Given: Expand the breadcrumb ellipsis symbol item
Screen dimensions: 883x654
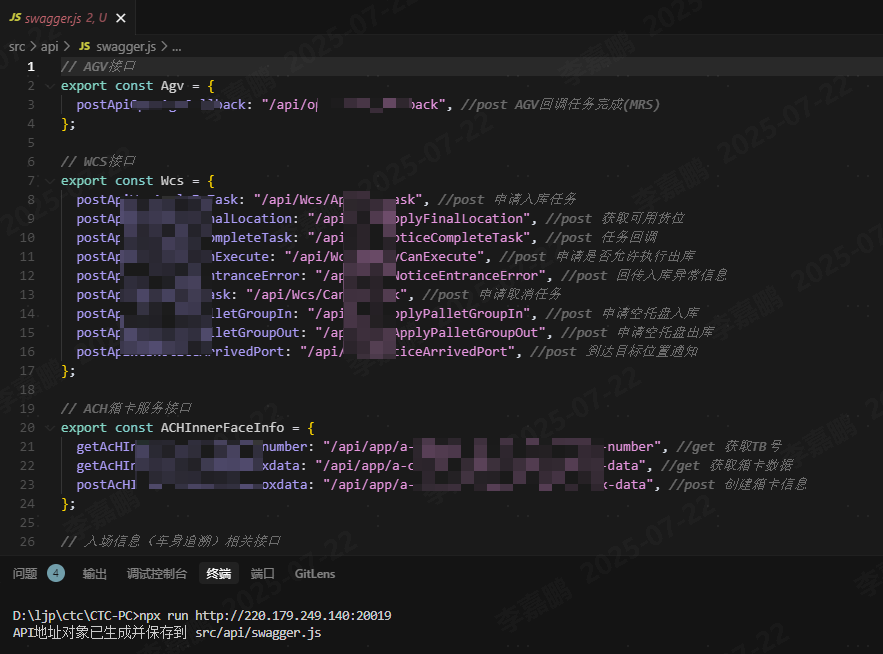Looking at the screenshot, I should (x=176, y=46).
